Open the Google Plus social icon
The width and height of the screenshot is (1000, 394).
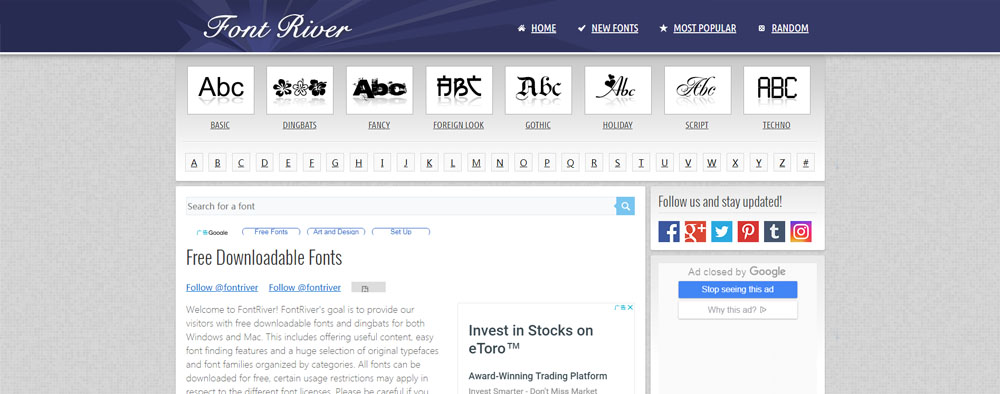point(695,231)
